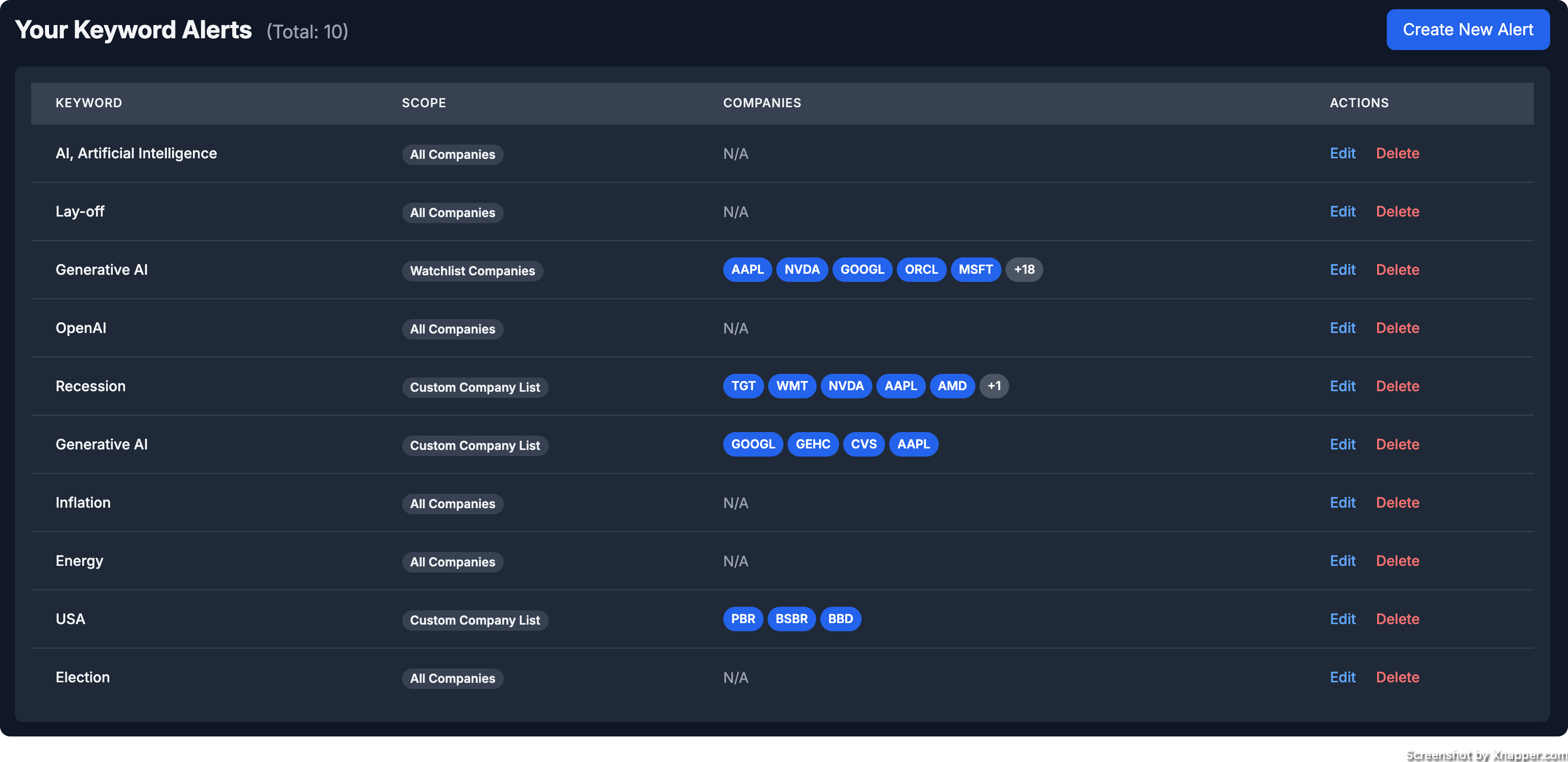This screenshot has width=1568, height=762.
Task: Select the CVS ticker chip
Action: coord(863,444)
